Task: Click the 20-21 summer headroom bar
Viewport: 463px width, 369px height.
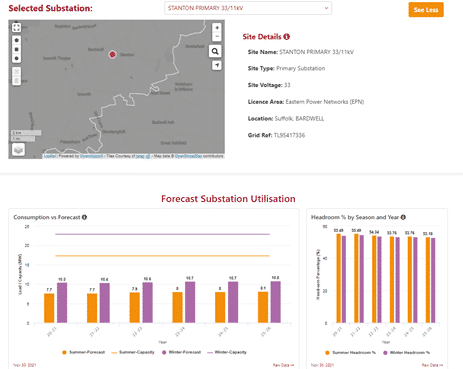Action: pyautogui.click(x=339, y=278)
